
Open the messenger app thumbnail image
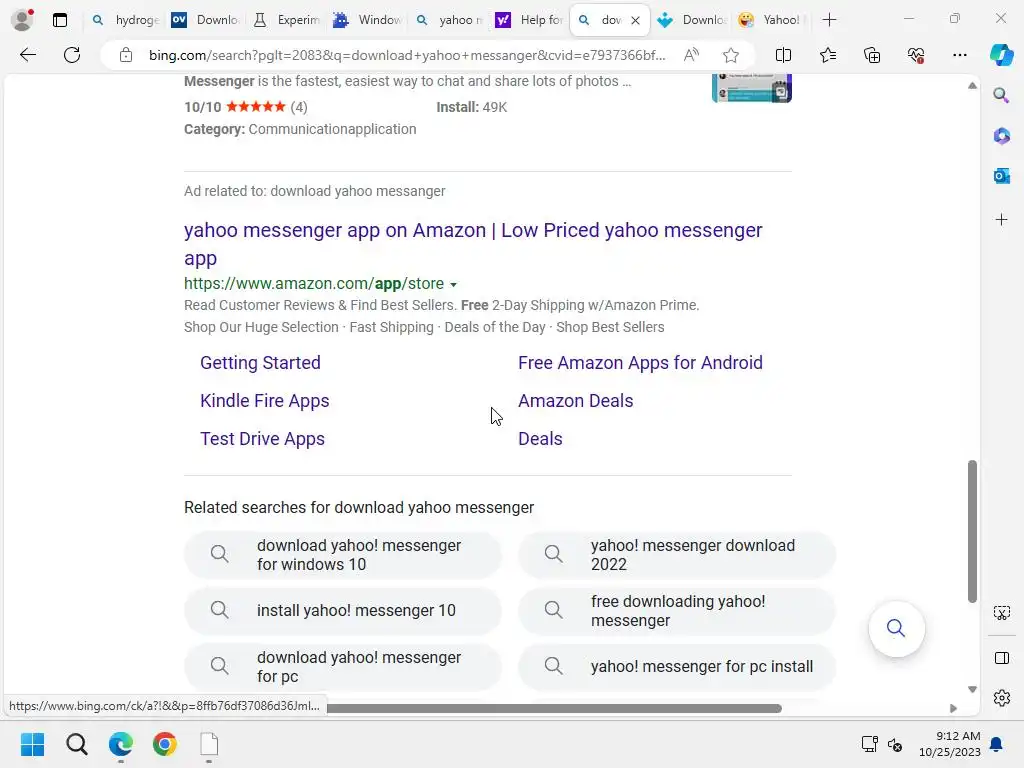(x=752, y=88)
